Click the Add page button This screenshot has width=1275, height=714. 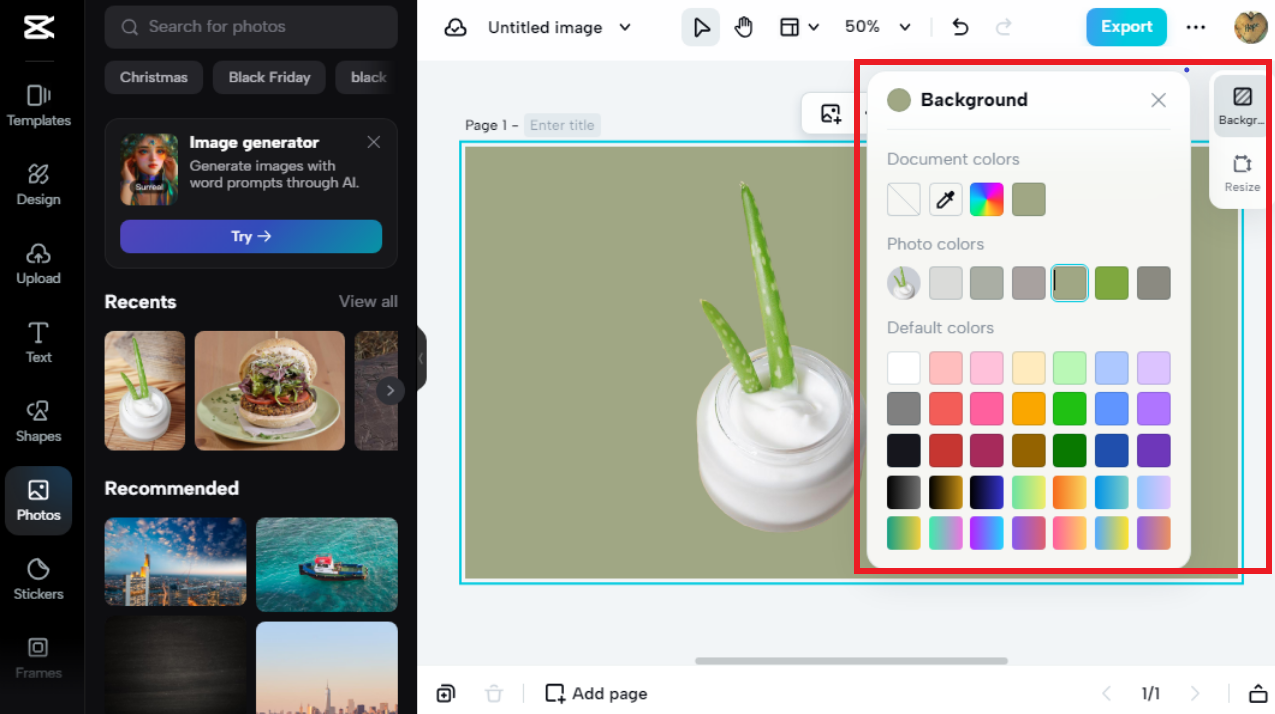[x=596, y=693]
